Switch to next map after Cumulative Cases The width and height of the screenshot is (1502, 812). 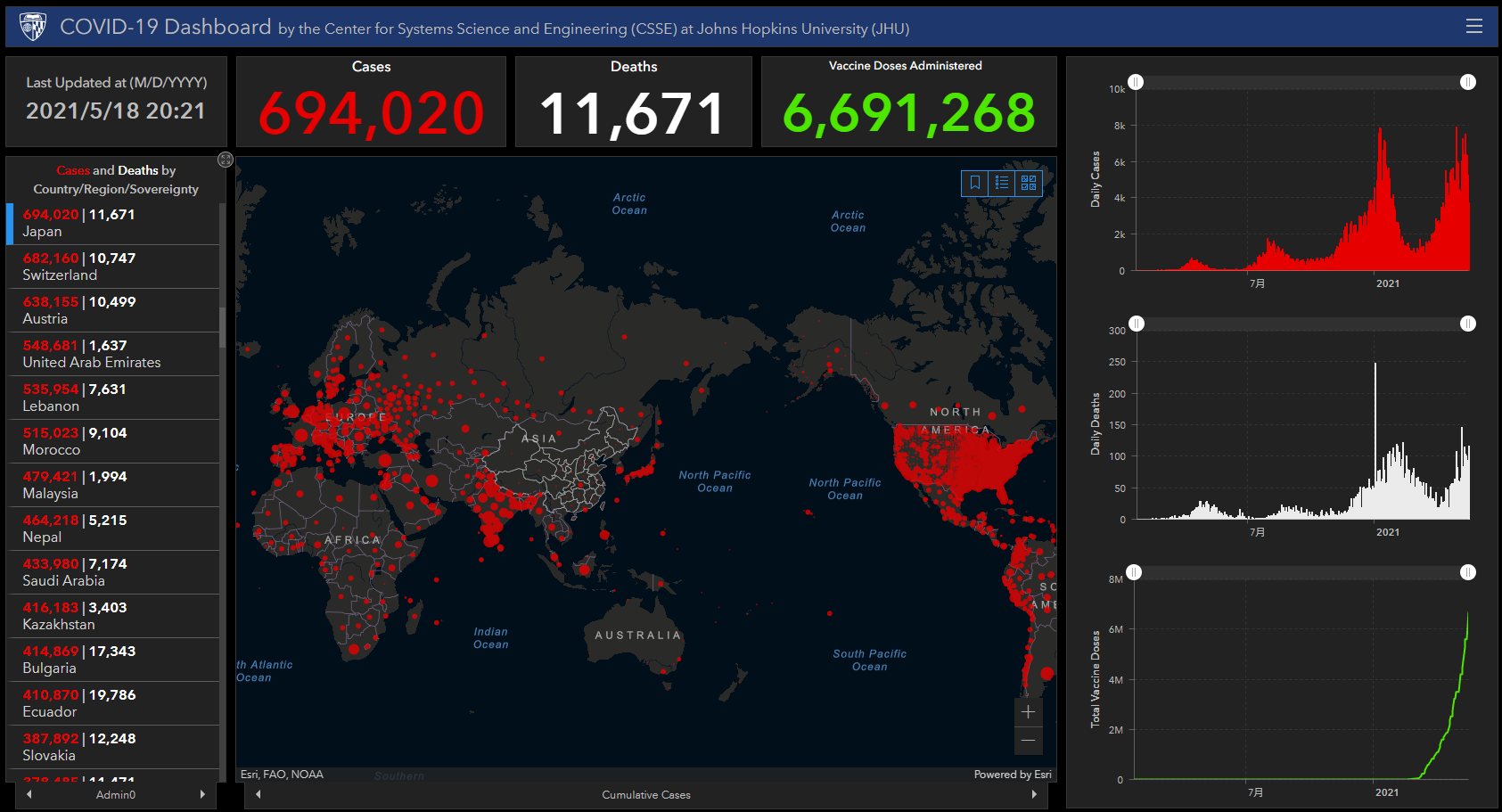tap(1034, 794)
